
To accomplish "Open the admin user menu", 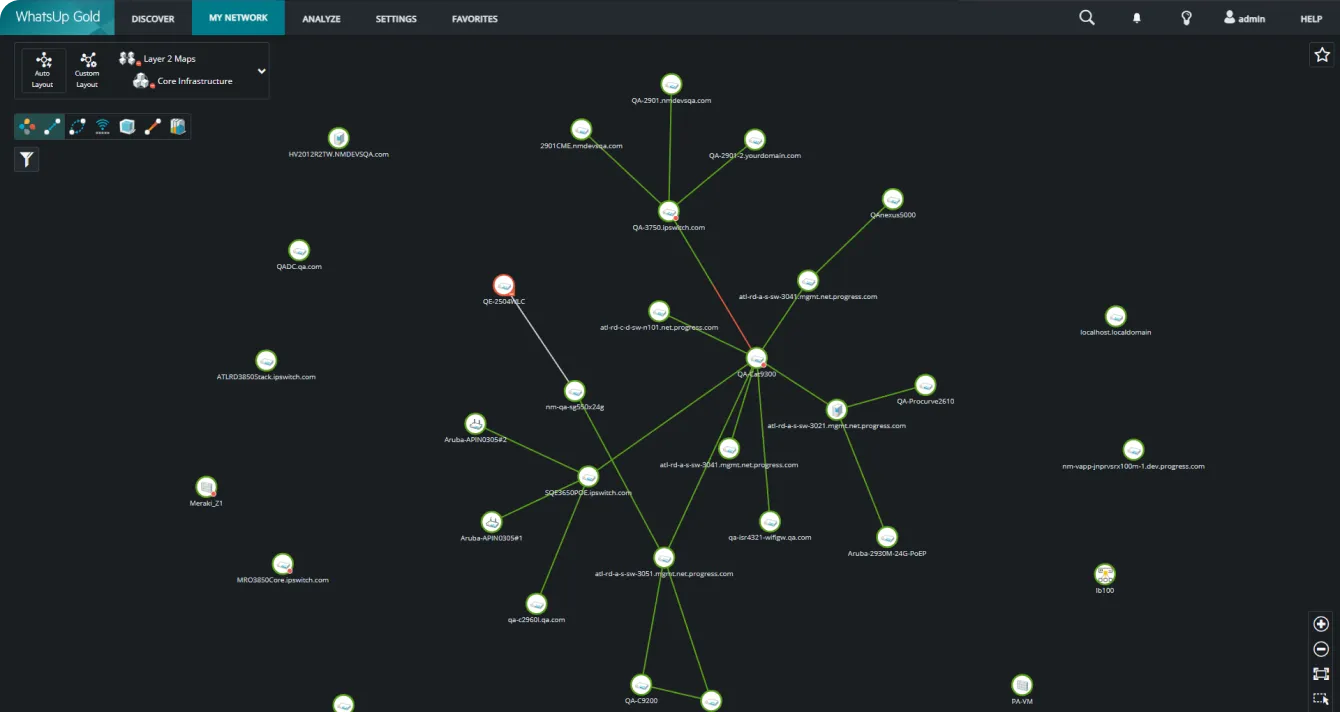I will pyautogui.click(x=1245, y=18).
